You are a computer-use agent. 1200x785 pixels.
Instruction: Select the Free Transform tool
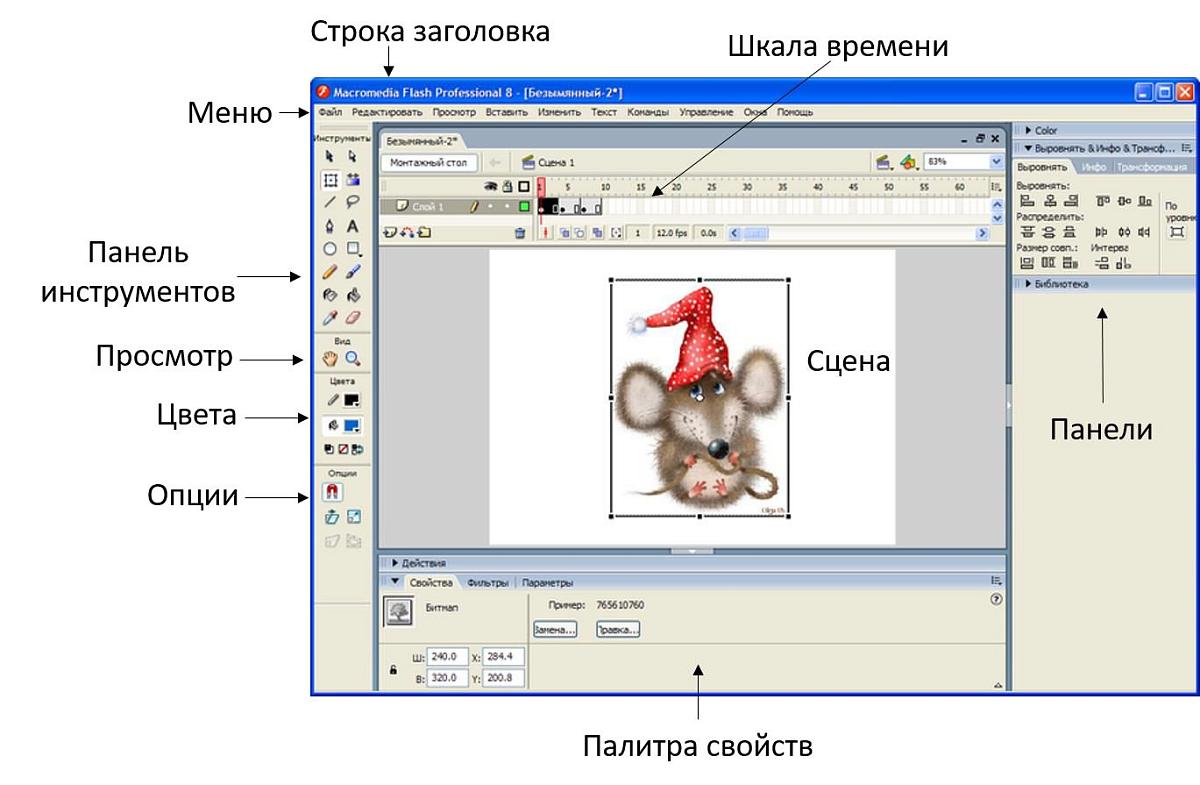[329, 181]
